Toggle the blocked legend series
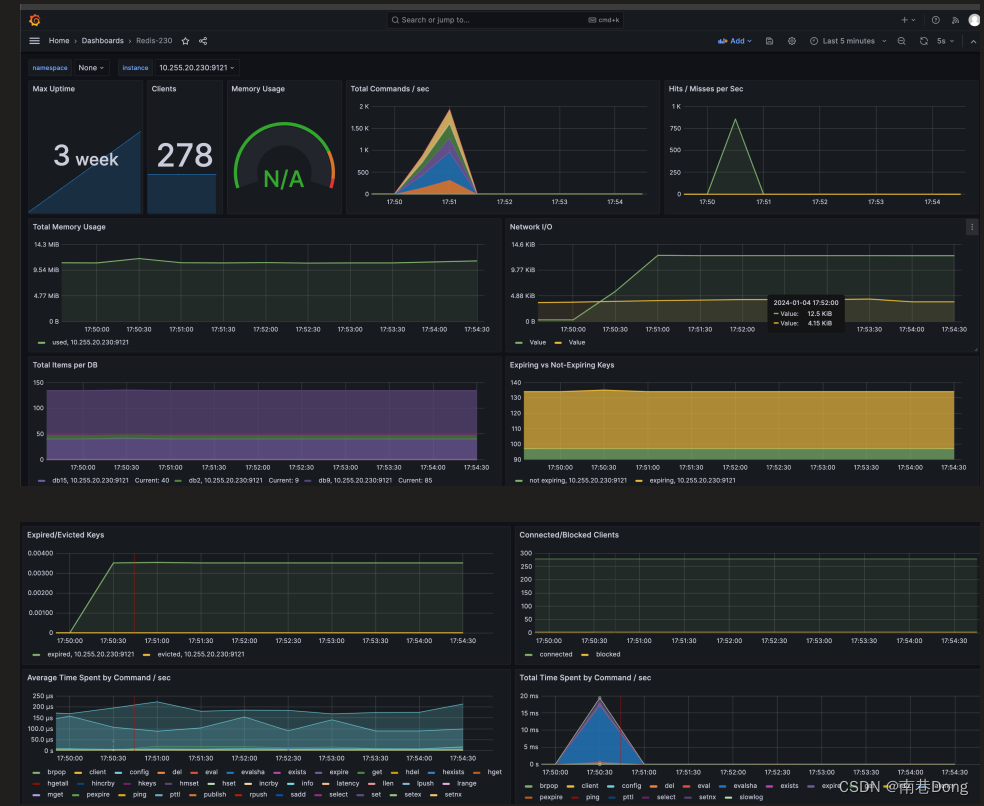Screen dimensions: 984x806 [x=607, y=655]
